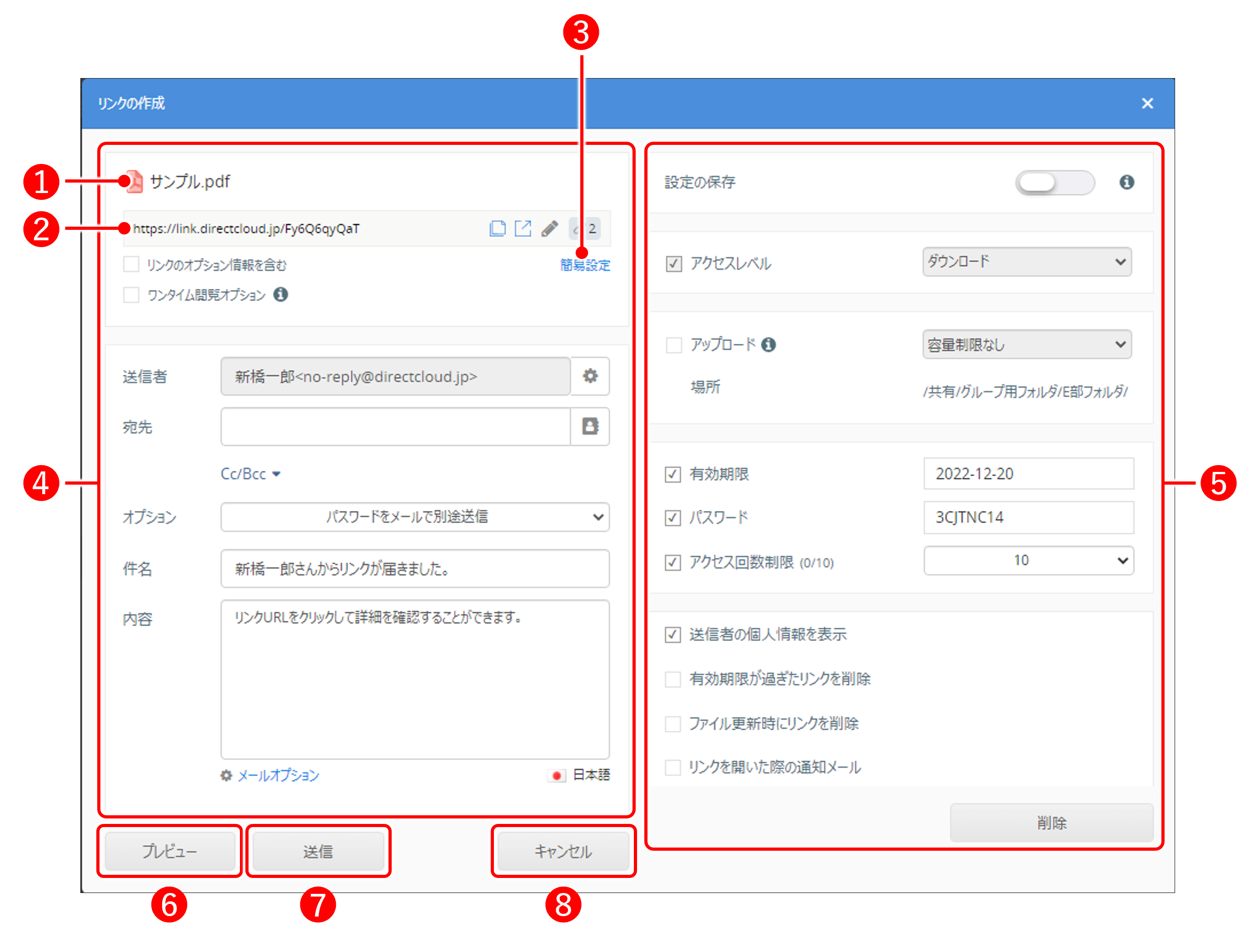Open オプション パスワードをメールで別途送信 dropdown
The image size is (1260, 952).
point(415,517)
